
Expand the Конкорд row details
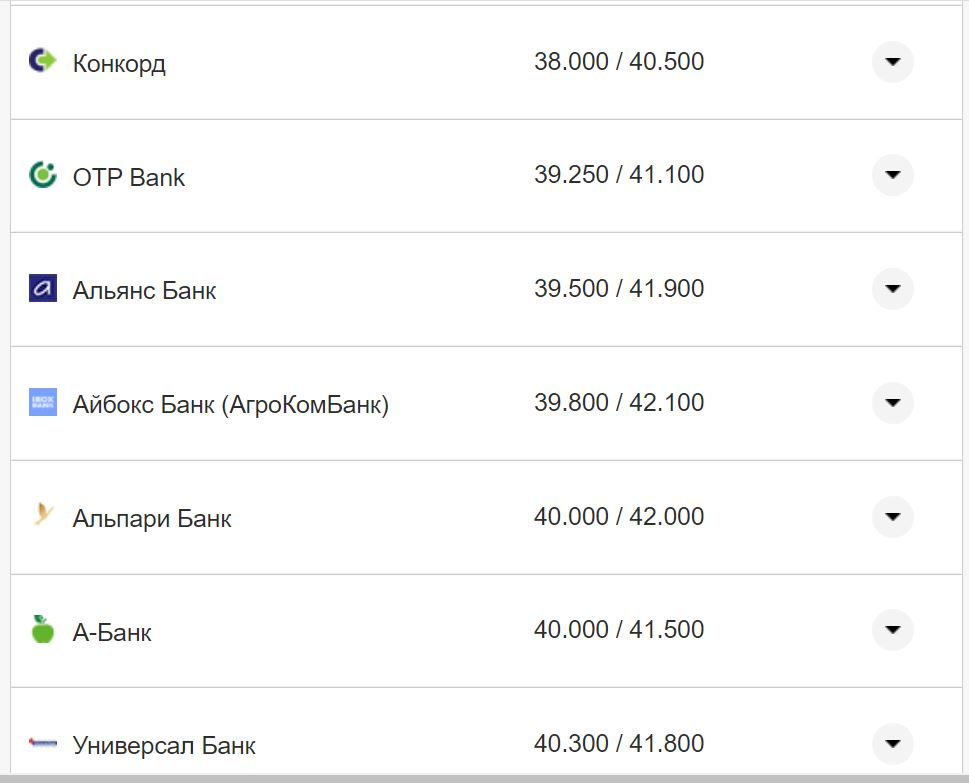coord(892,62)
